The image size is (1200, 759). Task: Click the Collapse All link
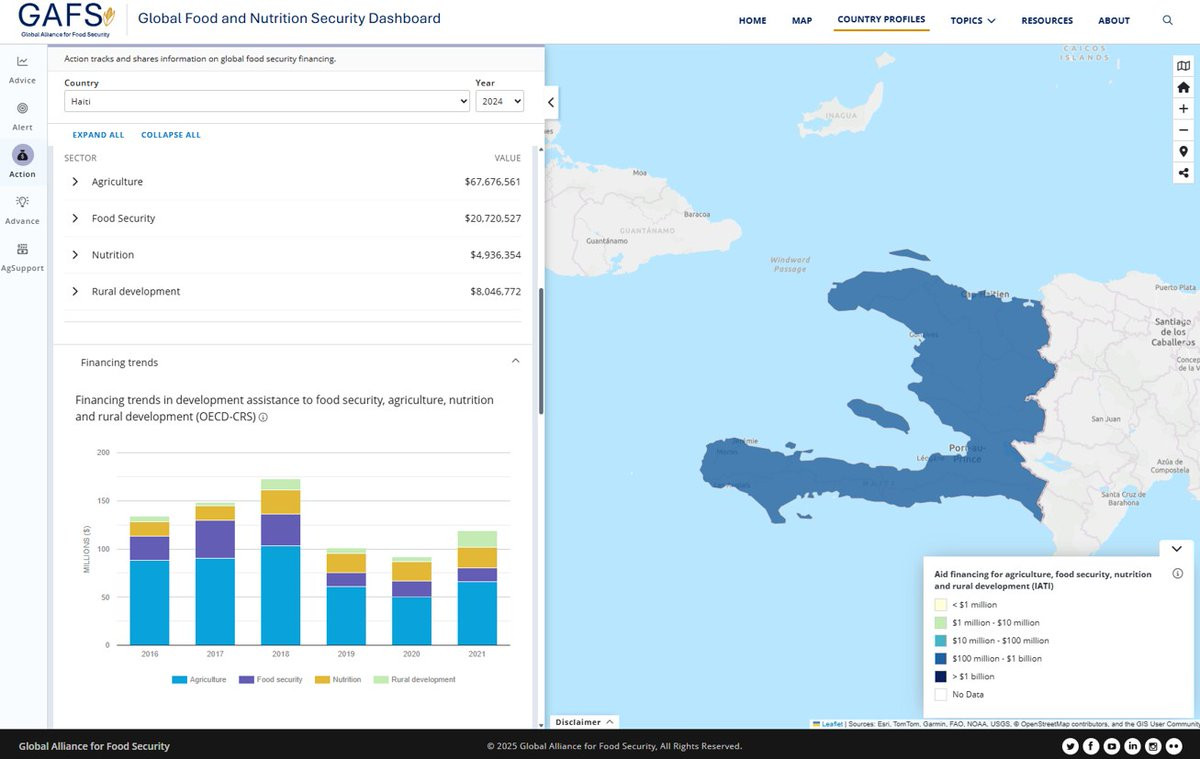[170, 135]
